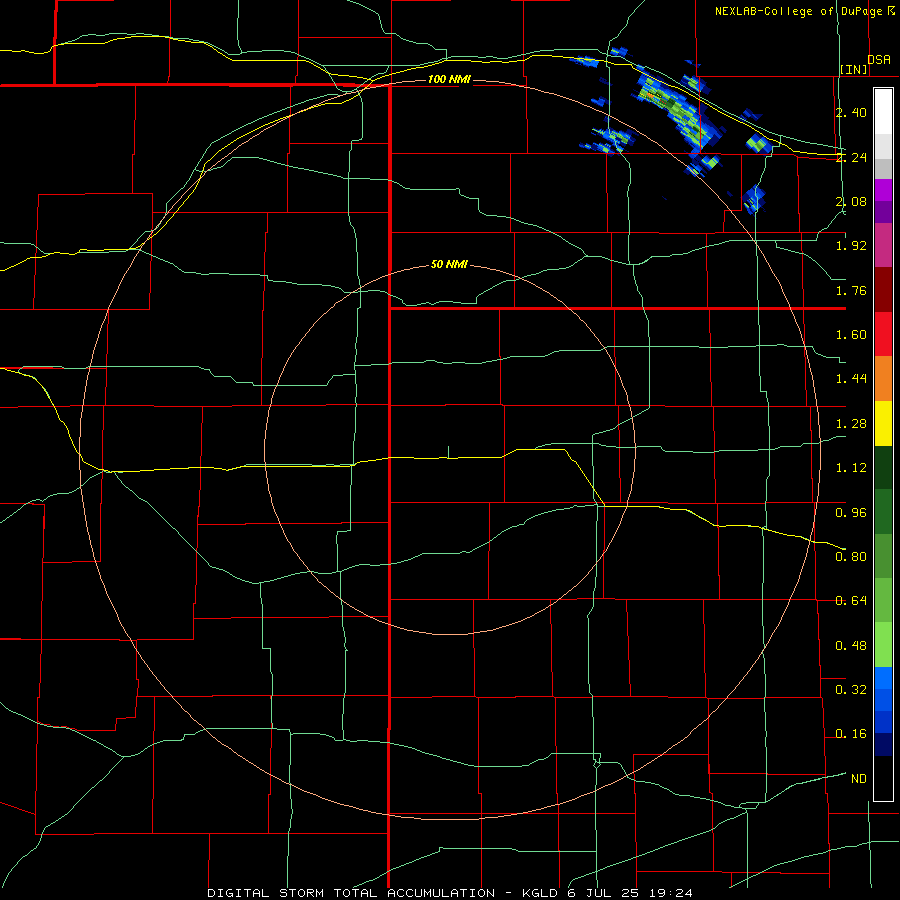Click the 1.92 scale value
The height and width of the screenshot is (900, 900).
(x=851, y=246)
